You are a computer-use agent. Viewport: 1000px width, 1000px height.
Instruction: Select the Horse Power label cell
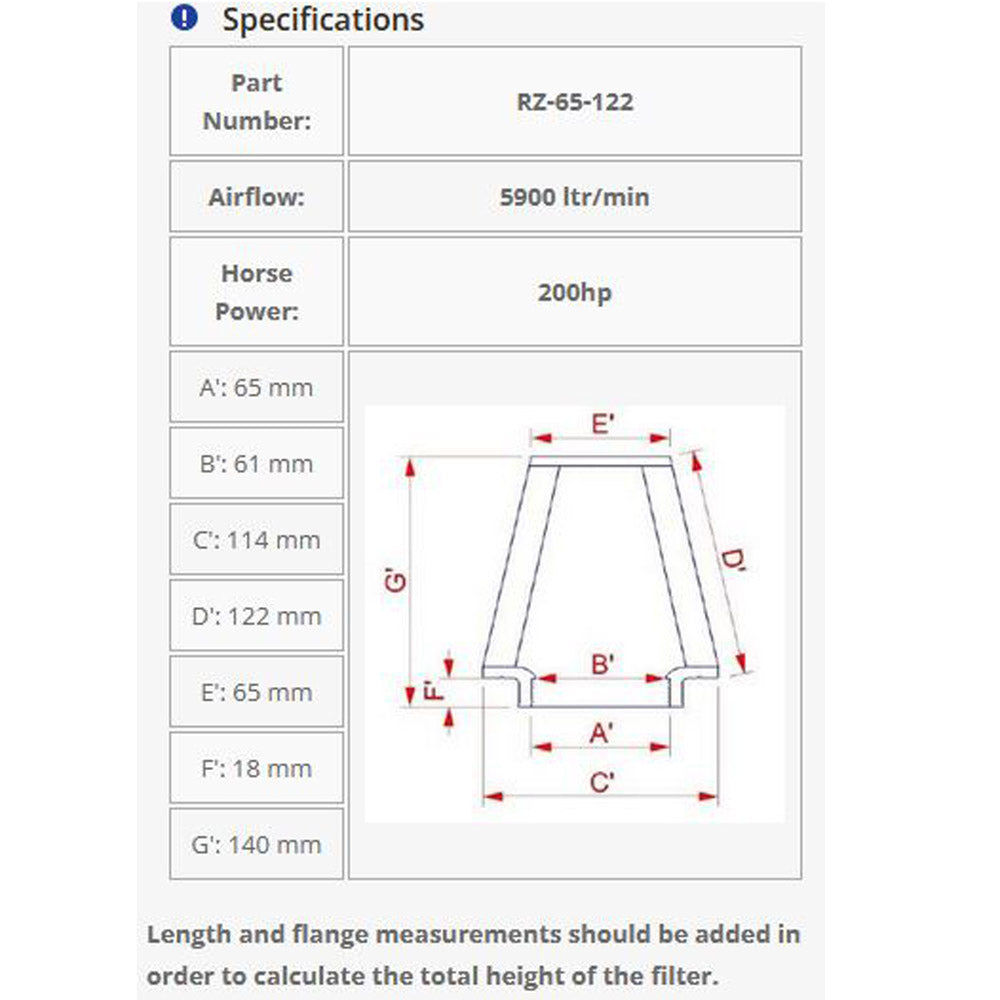point(256,292)
